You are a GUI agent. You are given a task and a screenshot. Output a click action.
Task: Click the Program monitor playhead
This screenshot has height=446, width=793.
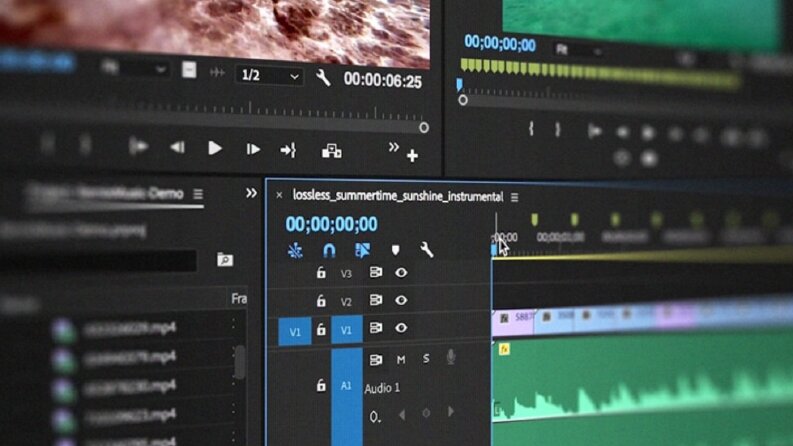click(459, 84)
